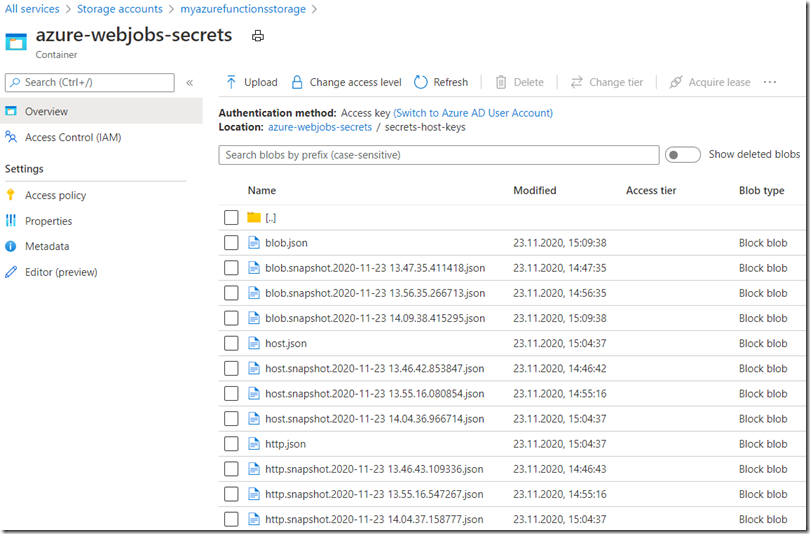This screenshot has height=534, width=810.
Task: Open the more options ellipsis in toolbar
Action: 770,82
